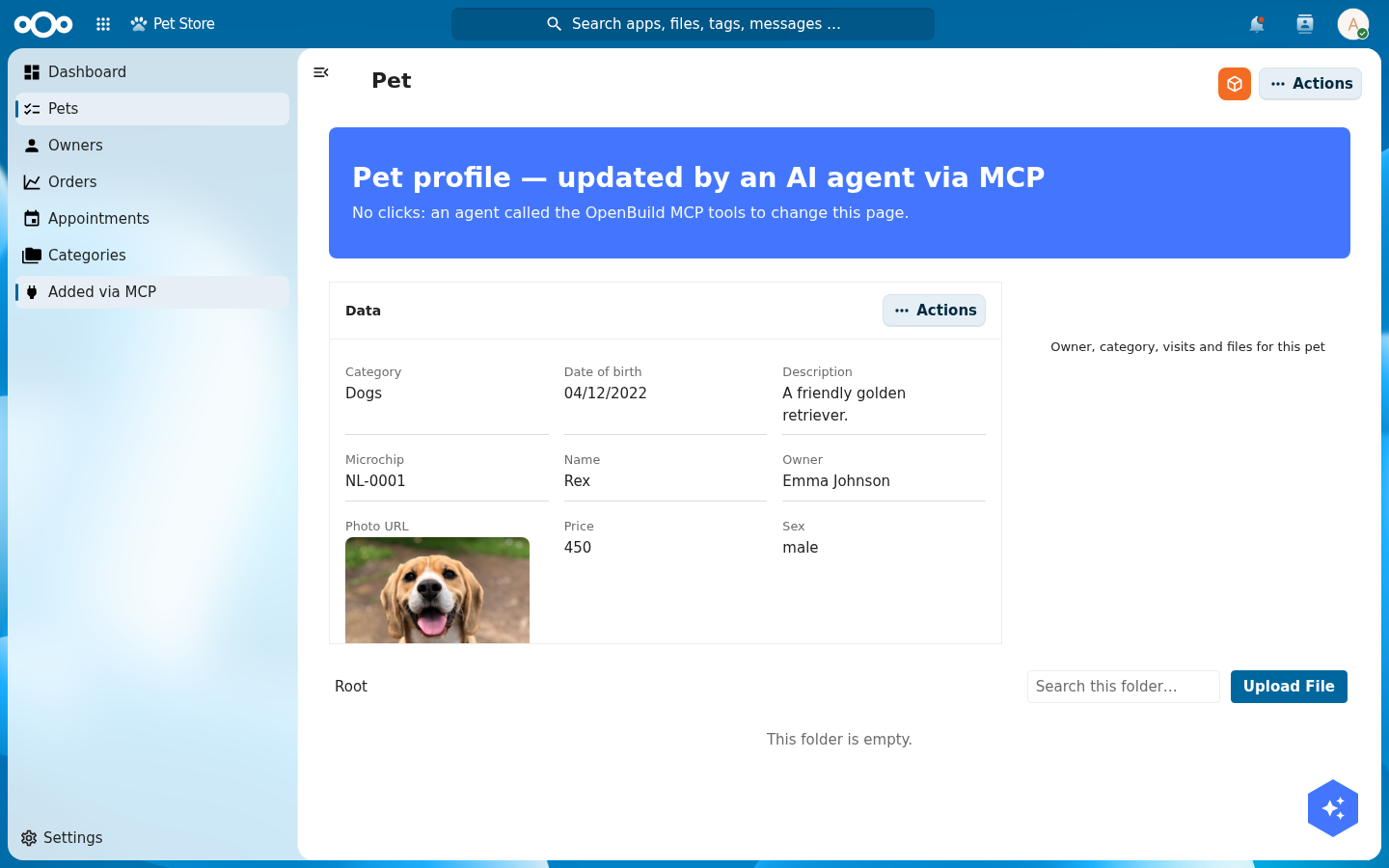
Task: Click the plug icon for Added via MCP
Action: coord(32,292)
